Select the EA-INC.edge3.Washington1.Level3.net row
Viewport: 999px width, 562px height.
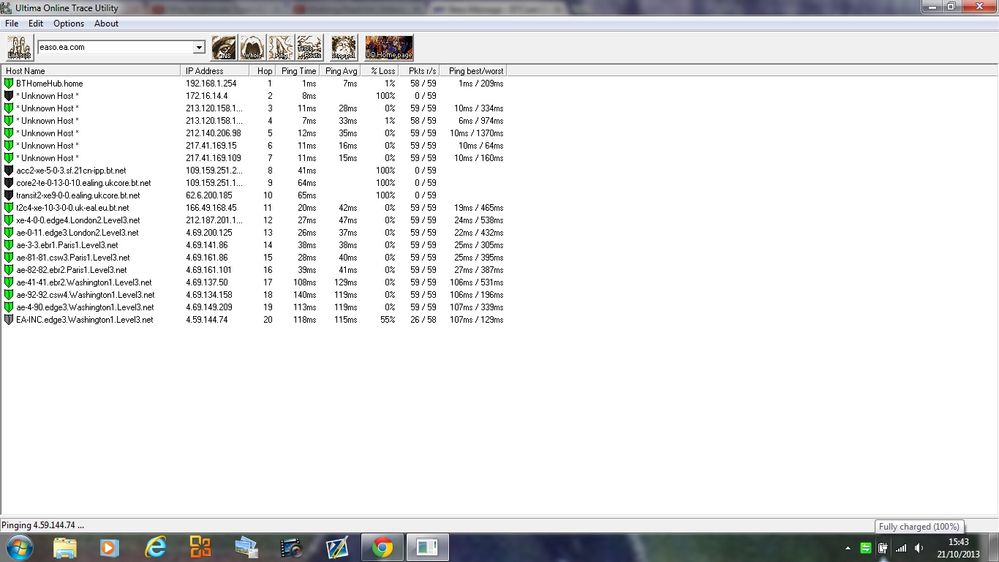pyautogui.click(x=255, y=320)
